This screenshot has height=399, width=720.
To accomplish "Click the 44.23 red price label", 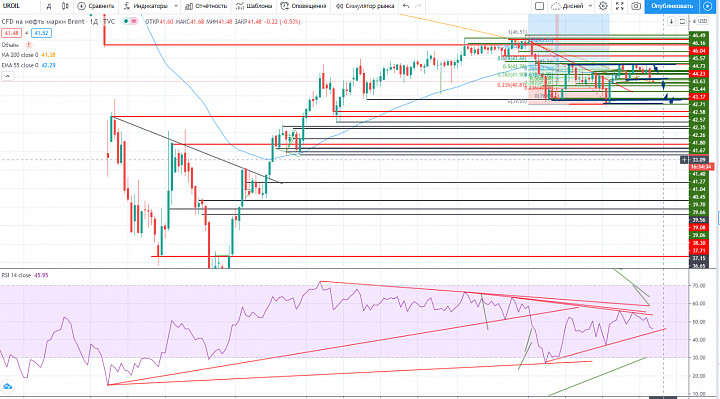I will 699,73.
